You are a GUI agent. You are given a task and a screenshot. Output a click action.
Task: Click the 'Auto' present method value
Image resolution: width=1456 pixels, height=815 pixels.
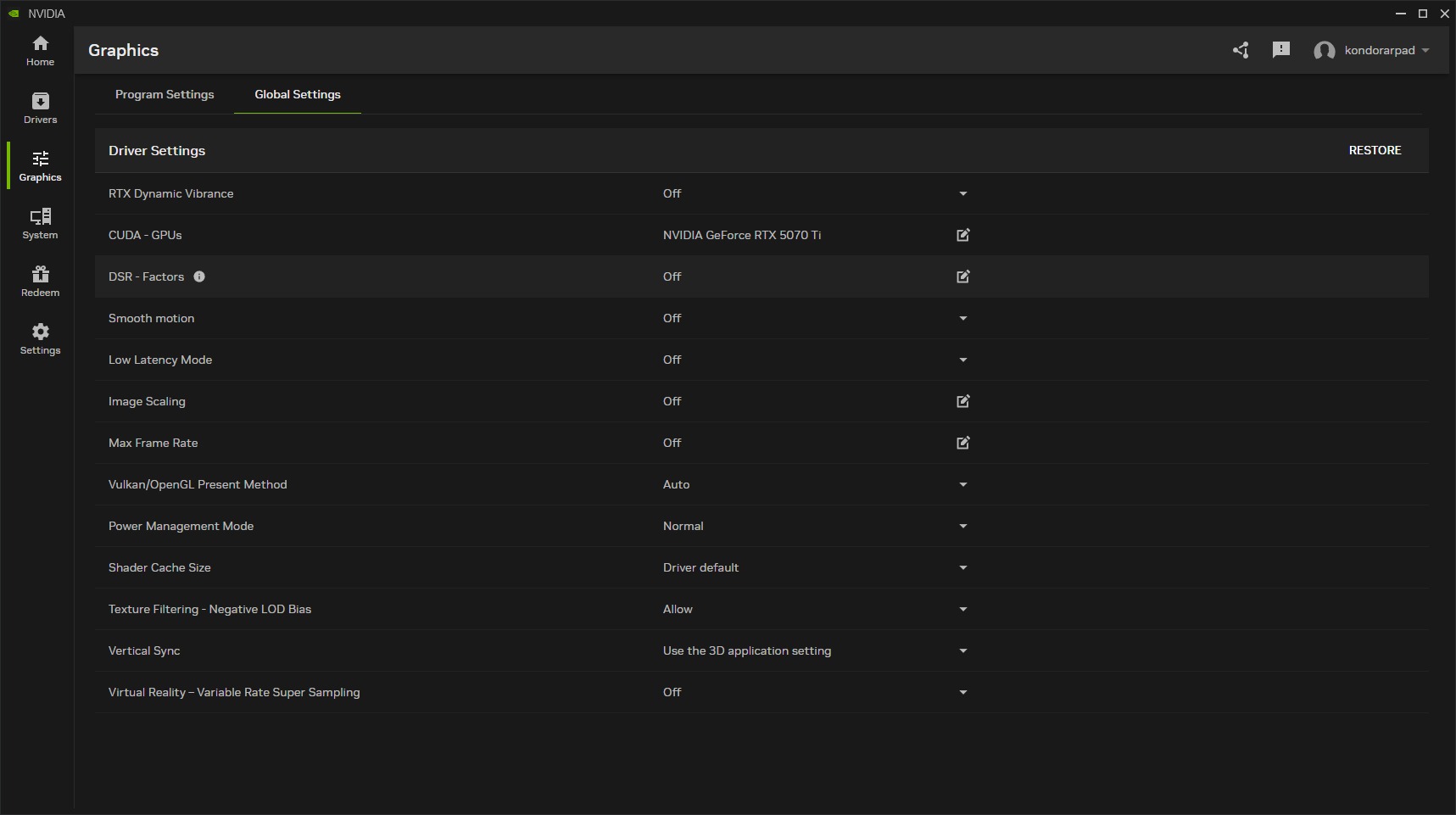point(676,484)
